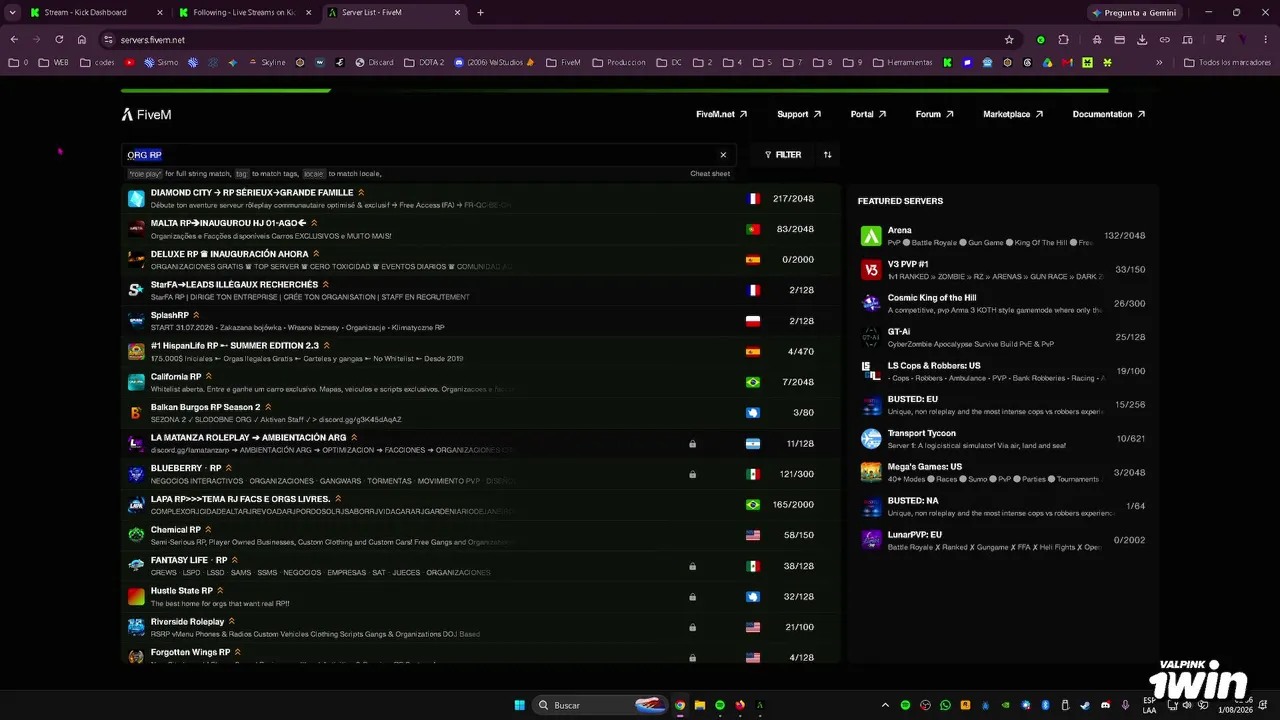This screenshot has width=1280, height=720.
Task: Click the padlock icon on LA MATANZA row
Action: (x=692, y=444)
